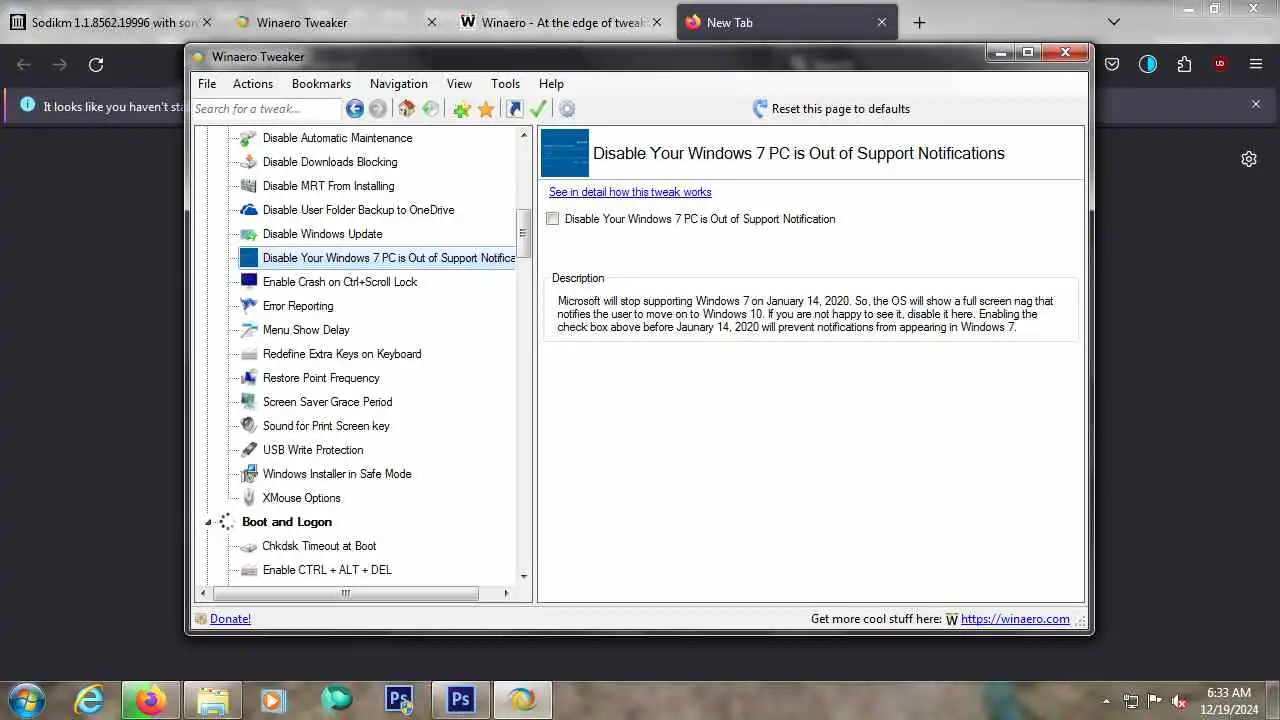
Task: Select Enable CTRL + ALT + DEL
Action: tap(327, 570)
